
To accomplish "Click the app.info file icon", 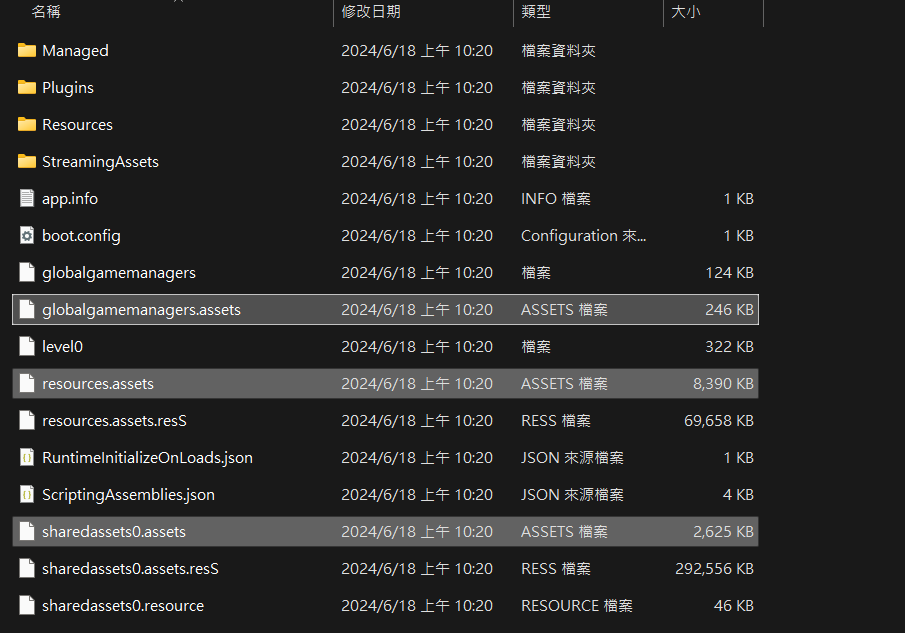I will [x=27, y=198].
